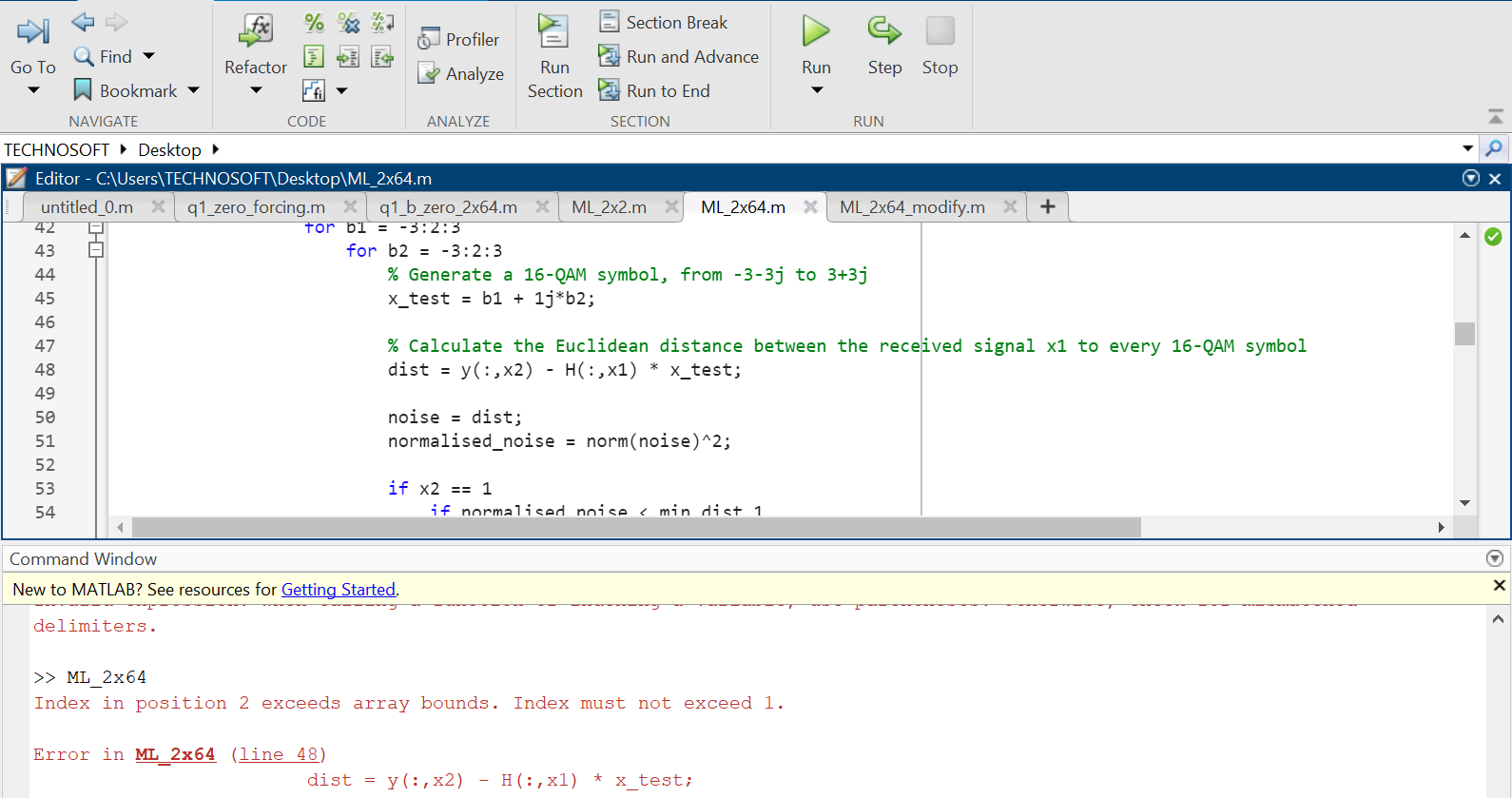Open the q1_b_zero_2x64.m tab
This screenshot has width=1512, height=798.
pyautogui.click(x=448, y=207)
